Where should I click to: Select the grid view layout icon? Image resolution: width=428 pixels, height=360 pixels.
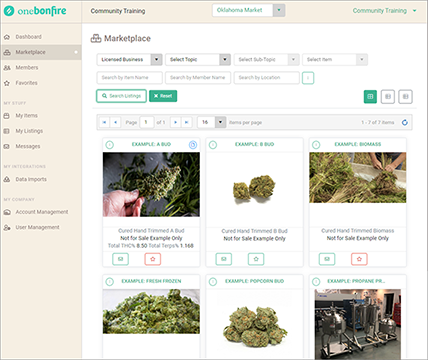(370, 97)
